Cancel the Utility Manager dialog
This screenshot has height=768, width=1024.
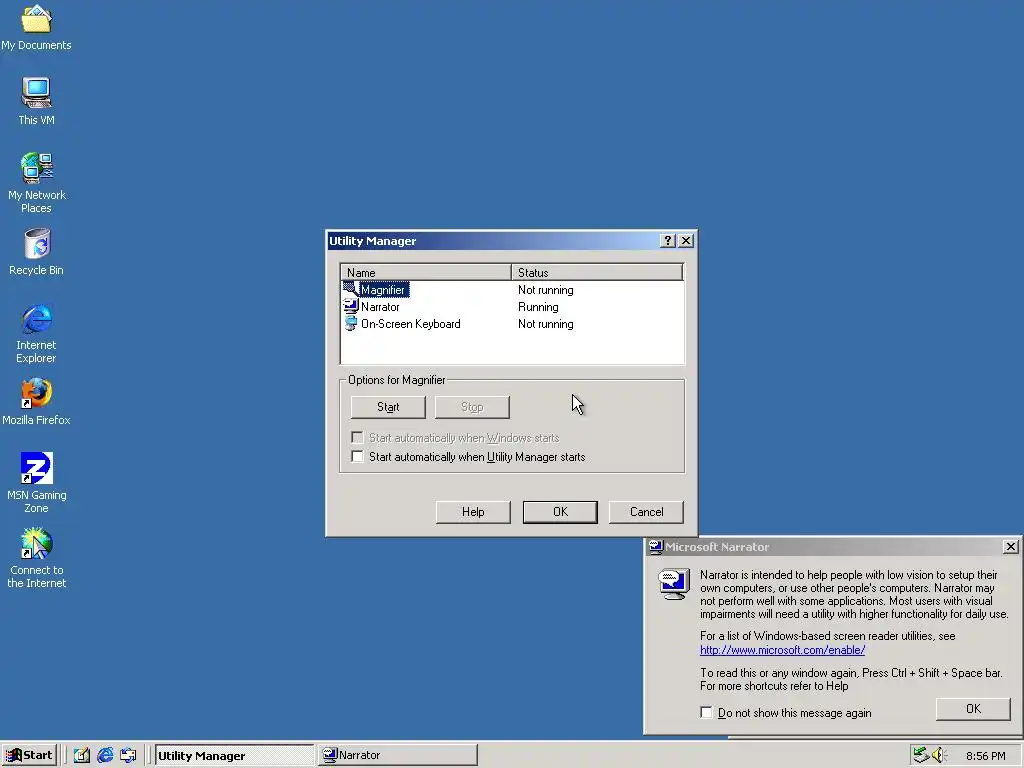point(647,512)
